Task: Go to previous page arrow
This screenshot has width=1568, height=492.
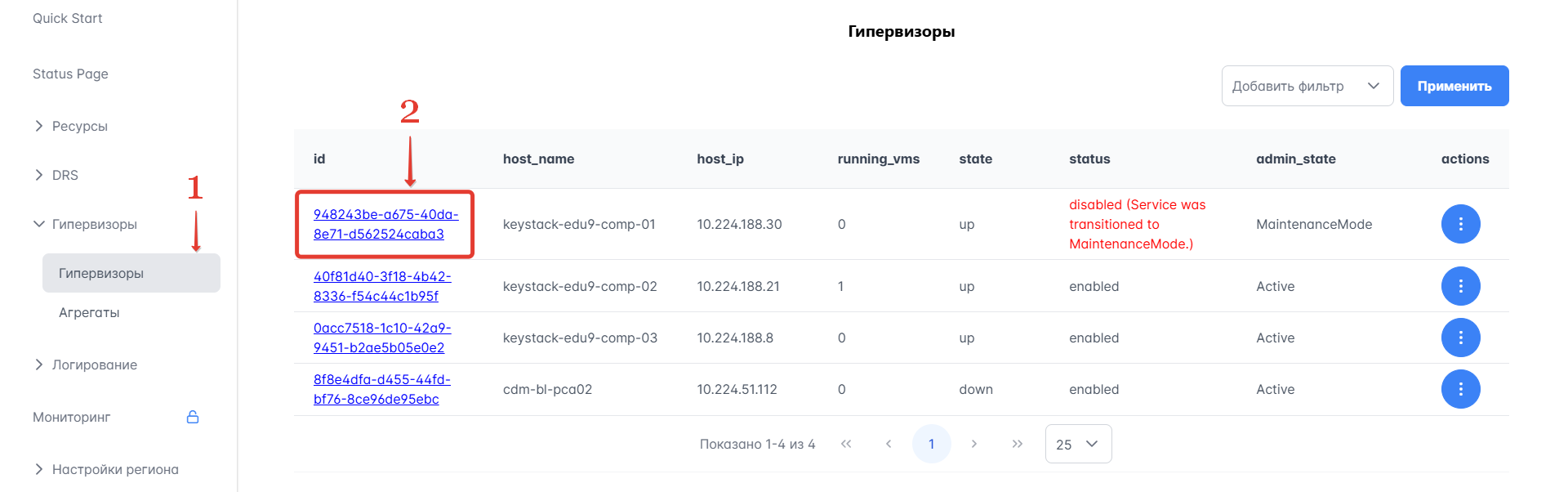Action: click(x=889, y=444)
